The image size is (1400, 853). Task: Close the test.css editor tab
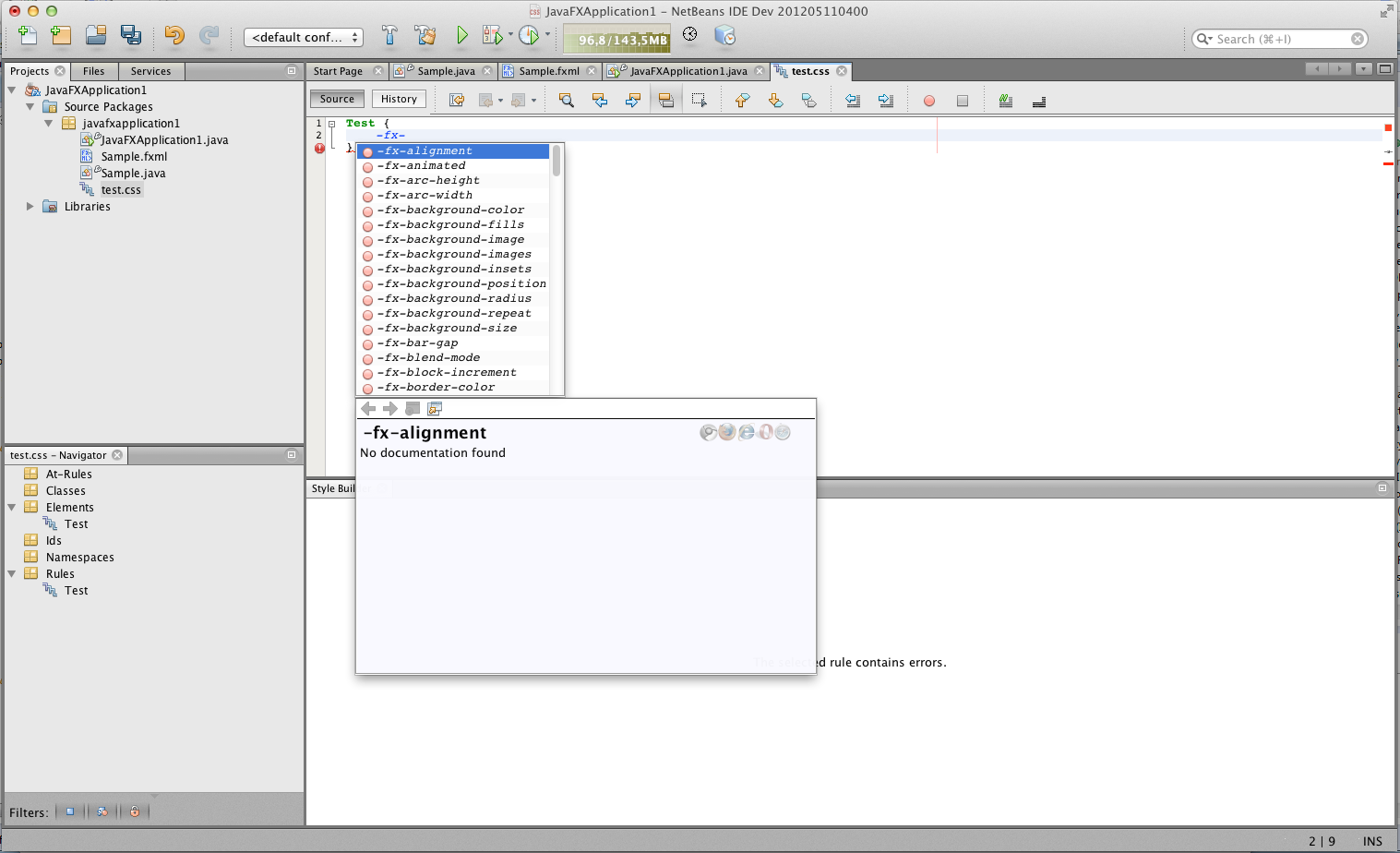[x=842, y=71]
